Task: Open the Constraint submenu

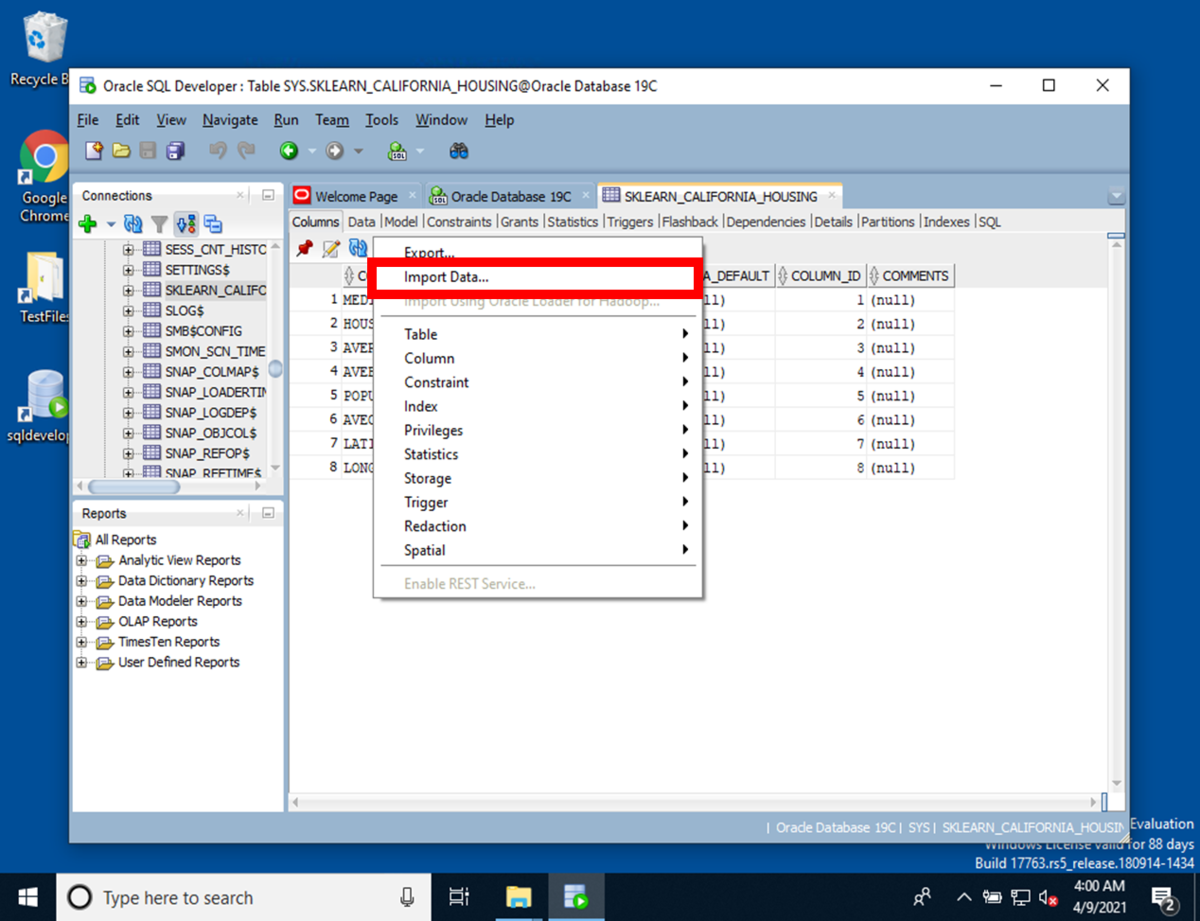Action: click(x=538, y=382)
